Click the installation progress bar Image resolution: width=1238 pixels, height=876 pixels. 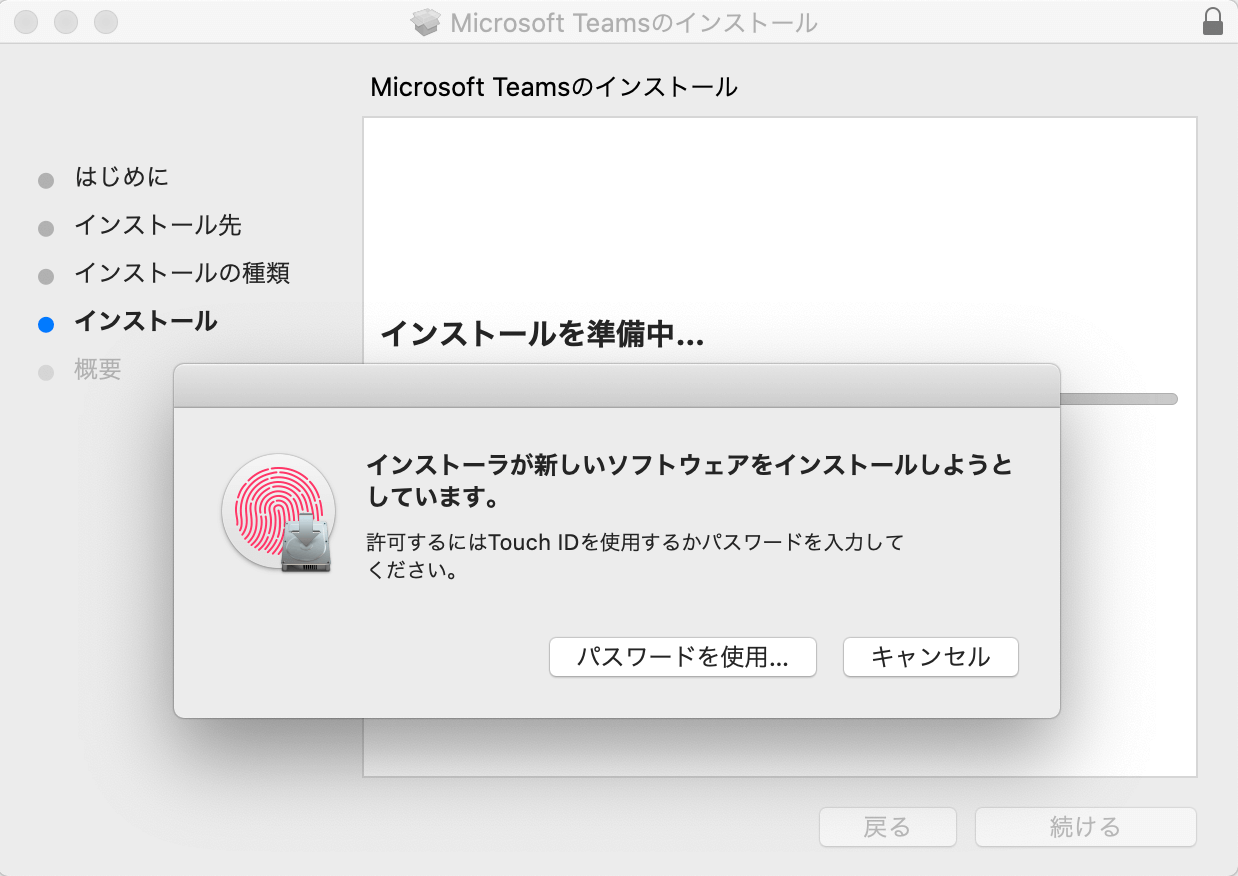(1118, 399)
